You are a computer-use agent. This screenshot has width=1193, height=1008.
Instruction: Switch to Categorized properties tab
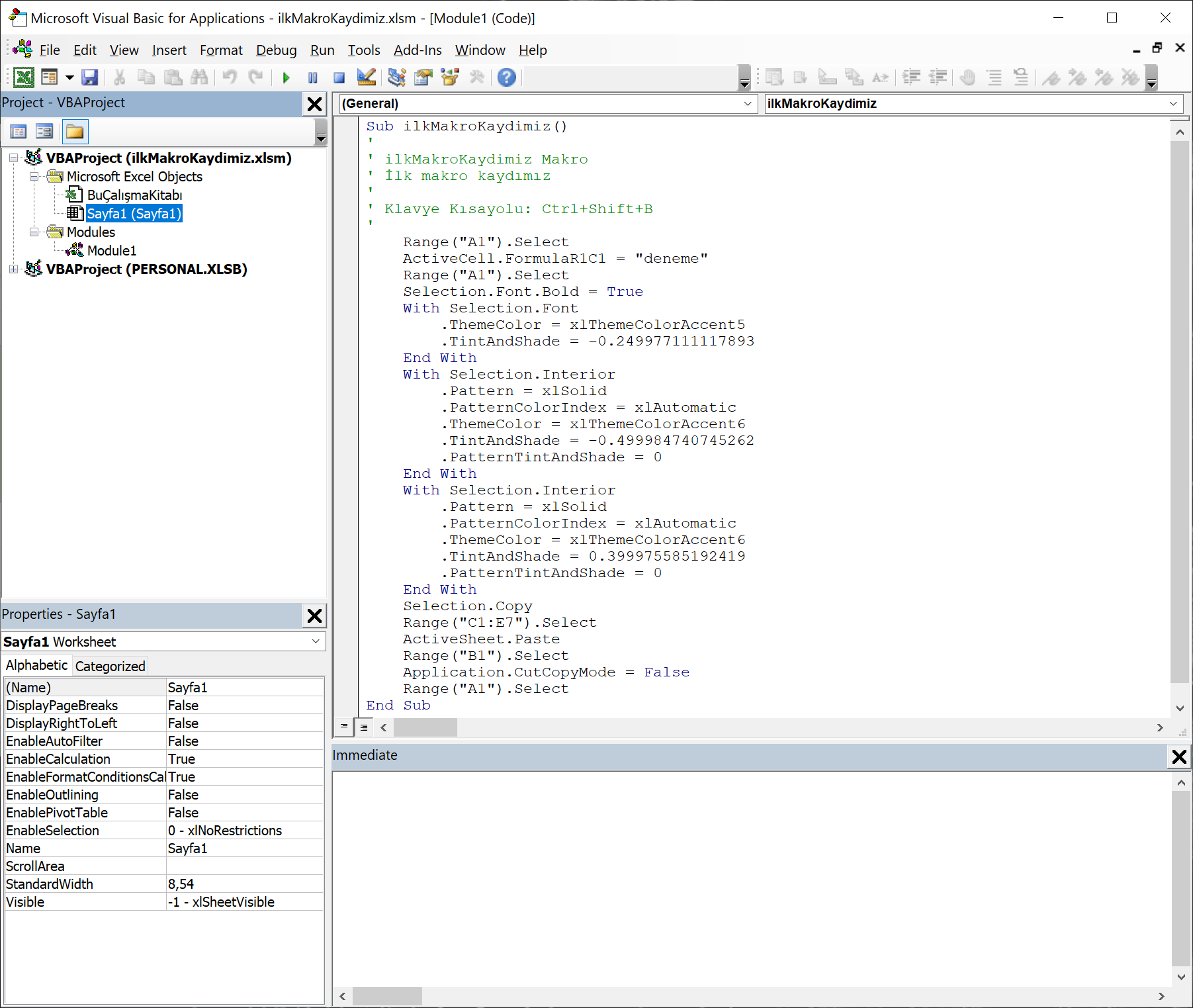[110, 666]
